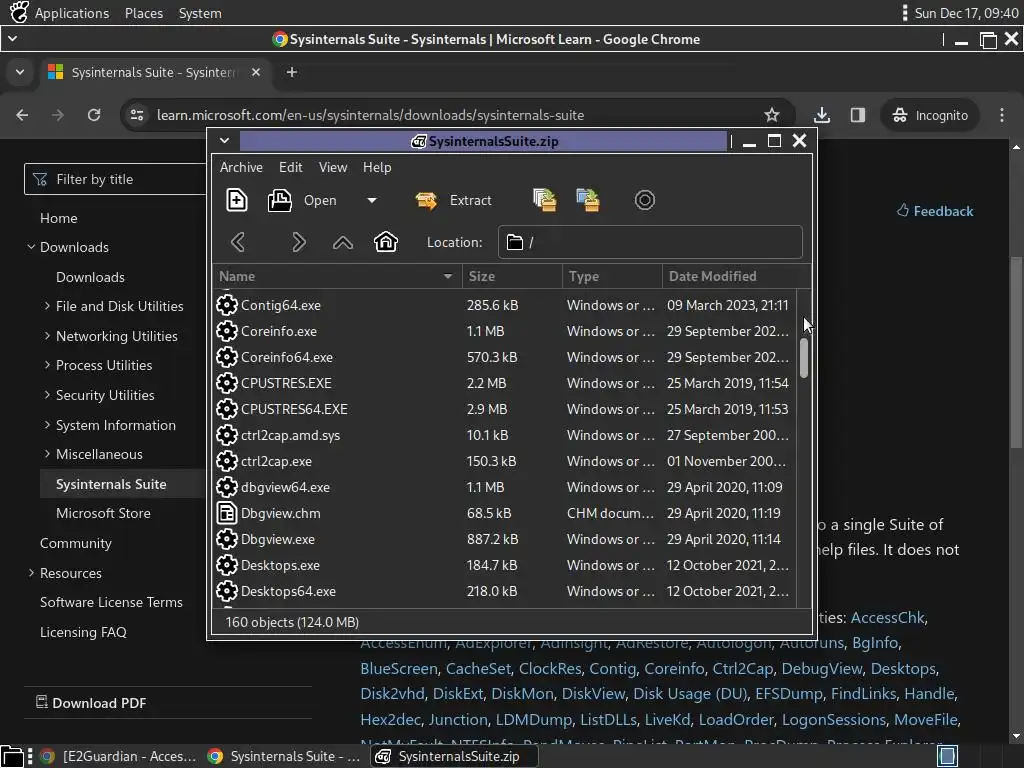Open the Applications menu in top panel
The width and height of the screenshot is (1024, 768).
click(72, 13)
